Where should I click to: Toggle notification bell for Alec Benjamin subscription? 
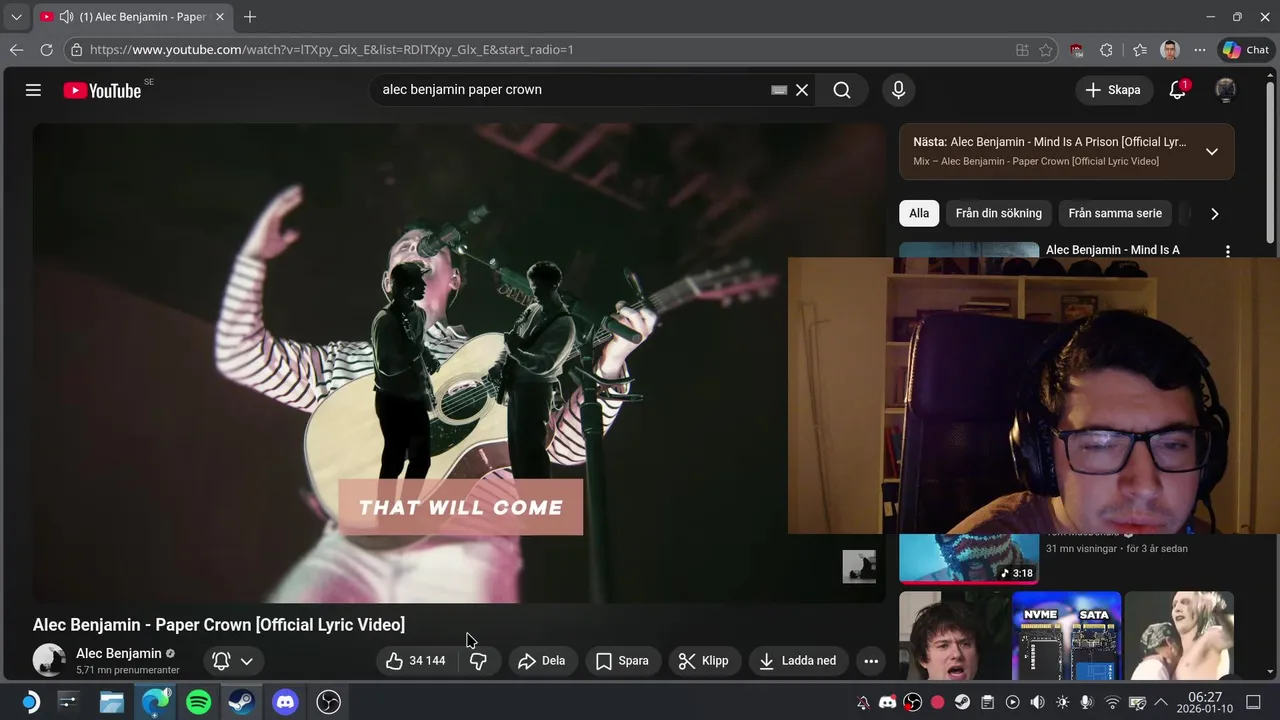(x=222, y=661)
